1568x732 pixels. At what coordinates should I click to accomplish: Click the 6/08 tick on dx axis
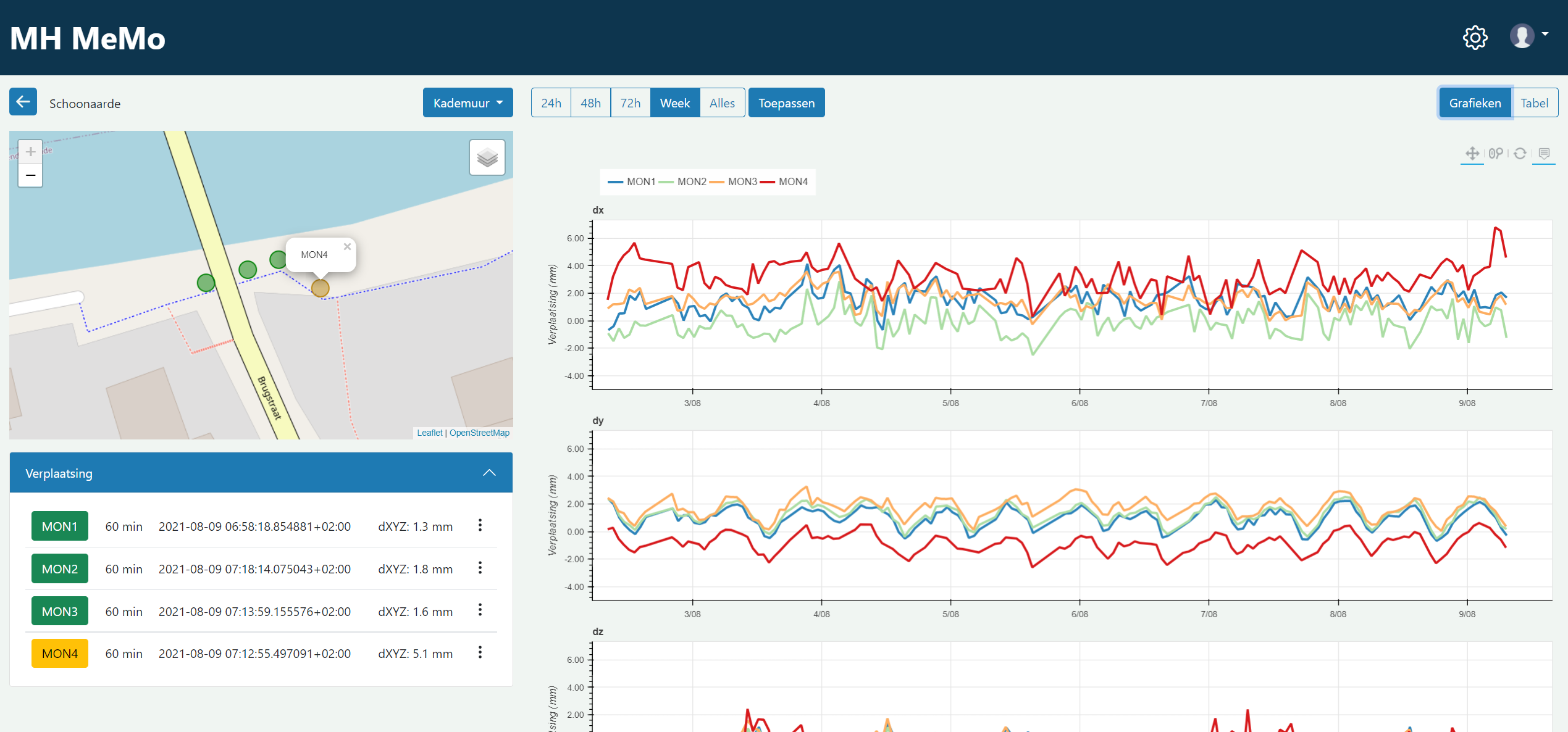[1080, 403]
